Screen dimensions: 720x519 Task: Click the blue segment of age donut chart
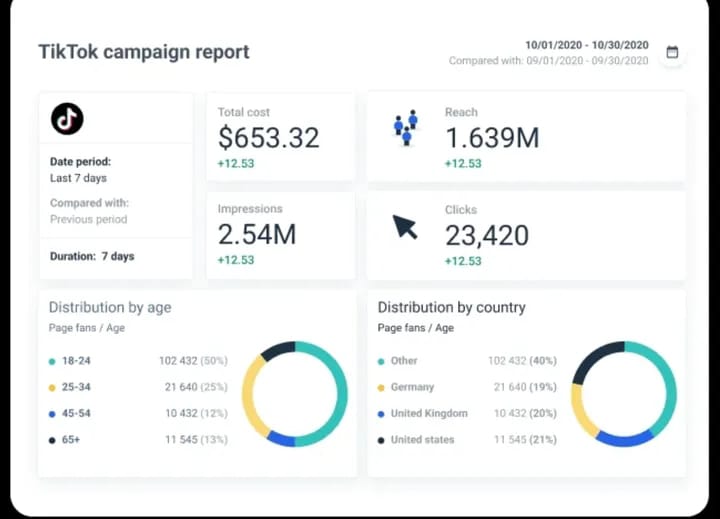[280, 439]
